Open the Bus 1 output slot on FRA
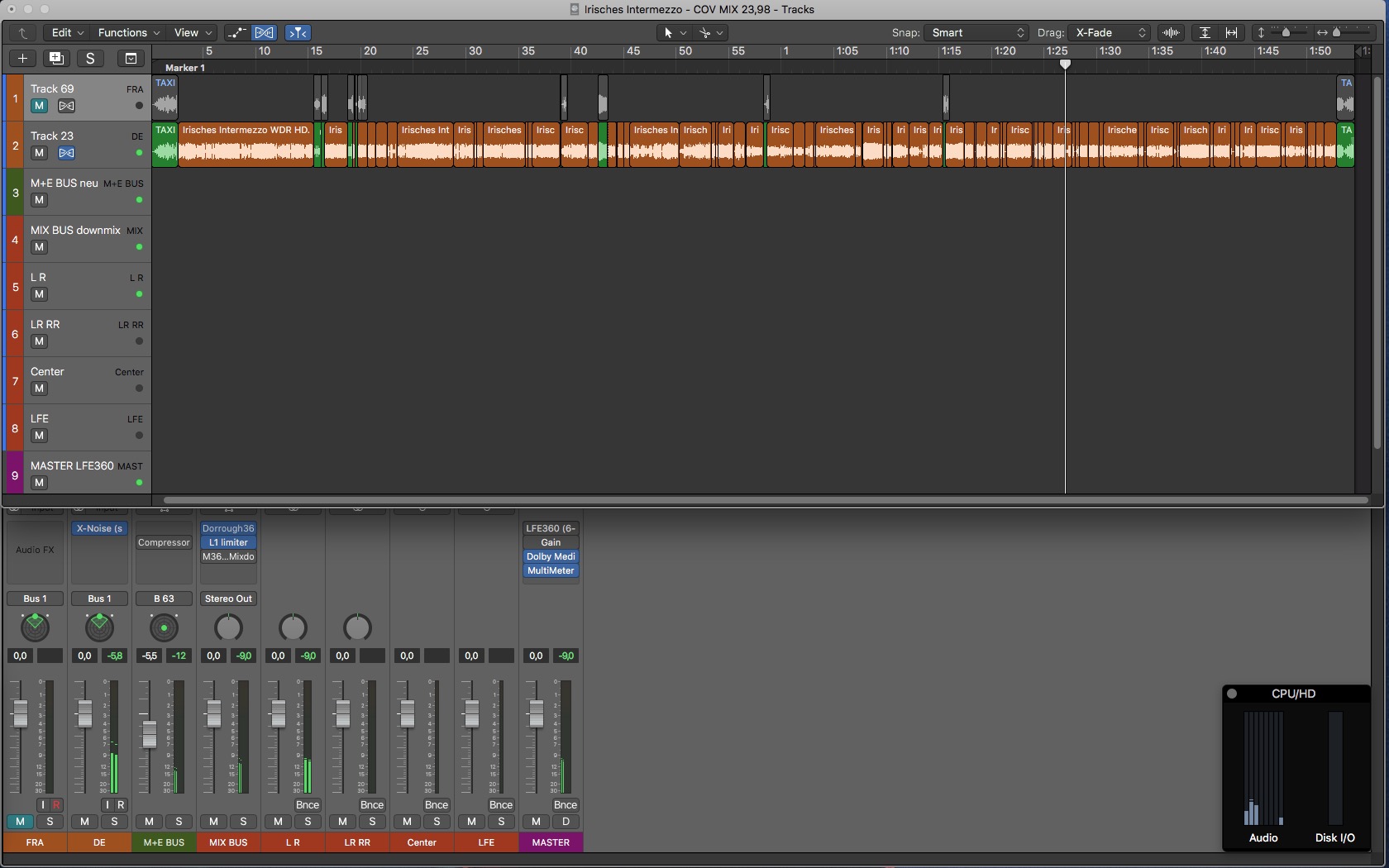Screen dimensions: 1389x868 point(35,599)
